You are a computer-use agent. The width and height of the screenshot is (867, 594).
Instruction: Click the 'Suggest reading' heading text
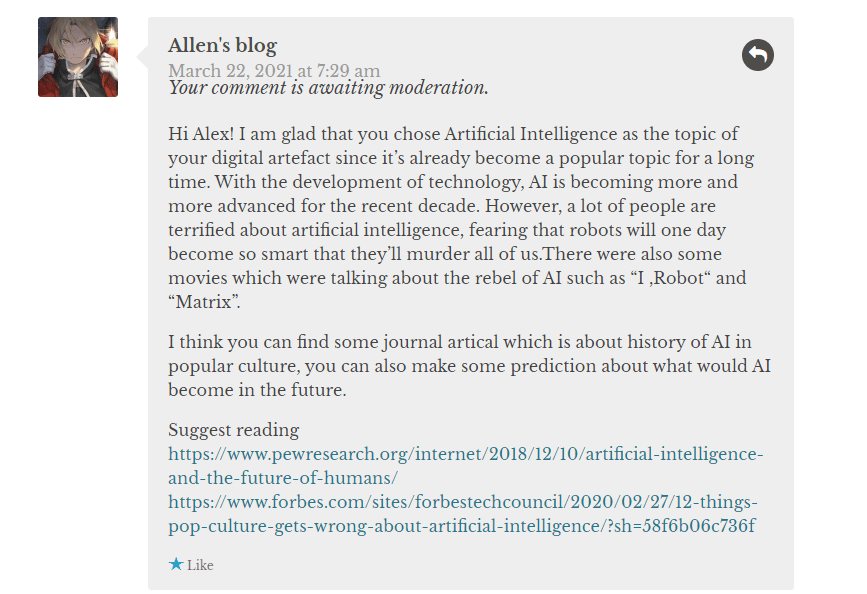233,430
